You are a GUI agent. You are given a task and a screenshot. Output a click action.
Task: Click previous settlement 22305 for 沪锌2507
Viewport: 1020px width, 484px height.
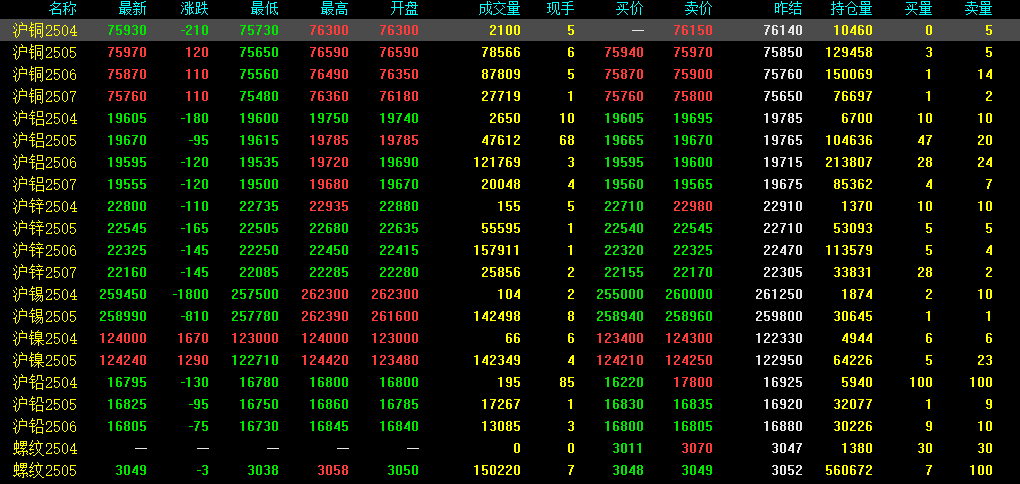click(783, 273)
